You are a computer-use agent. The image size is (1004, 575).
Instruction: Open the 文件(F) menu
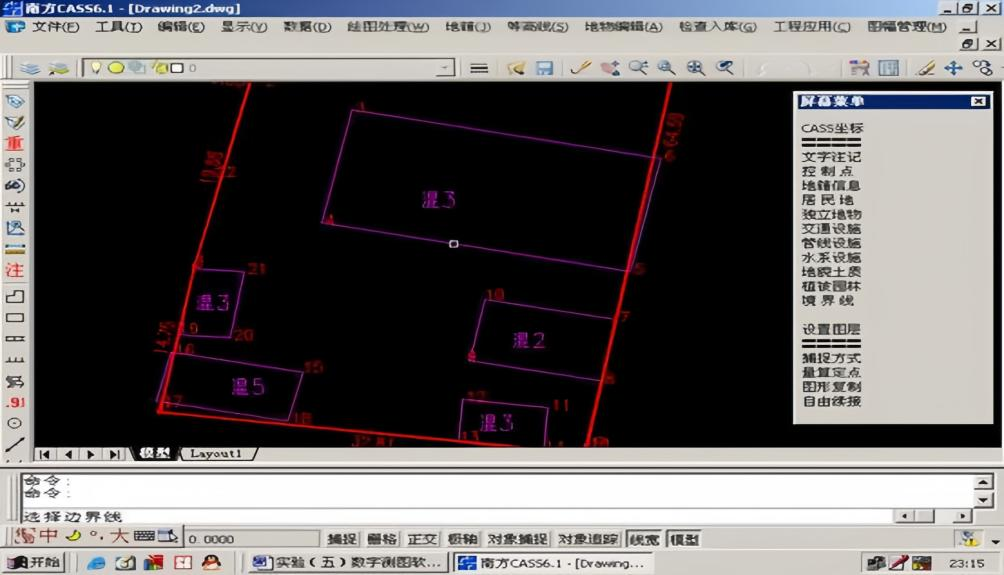click(54, 27)
